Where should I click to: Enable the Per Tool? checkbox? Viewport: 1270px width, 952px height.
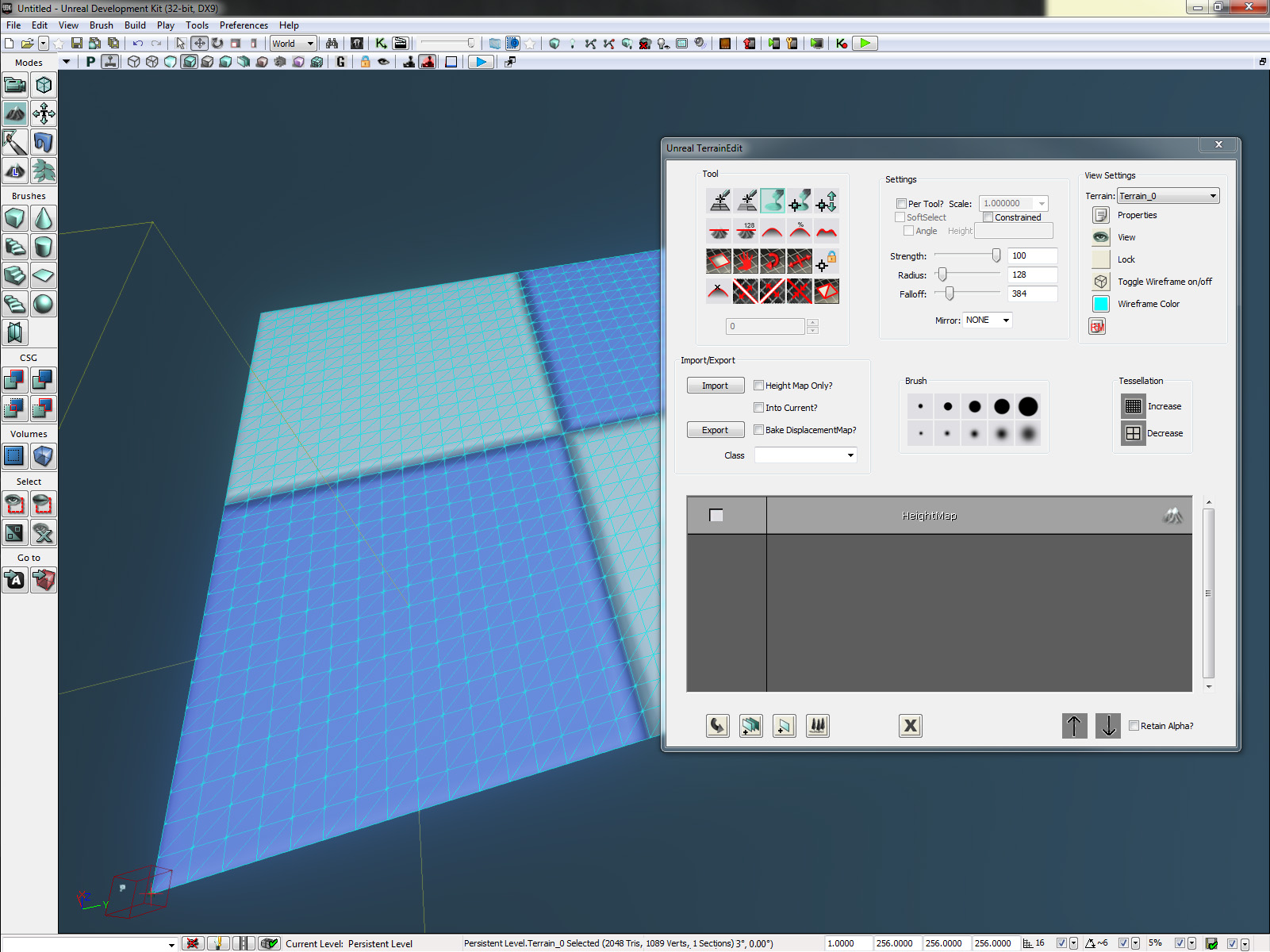point(901,204)
